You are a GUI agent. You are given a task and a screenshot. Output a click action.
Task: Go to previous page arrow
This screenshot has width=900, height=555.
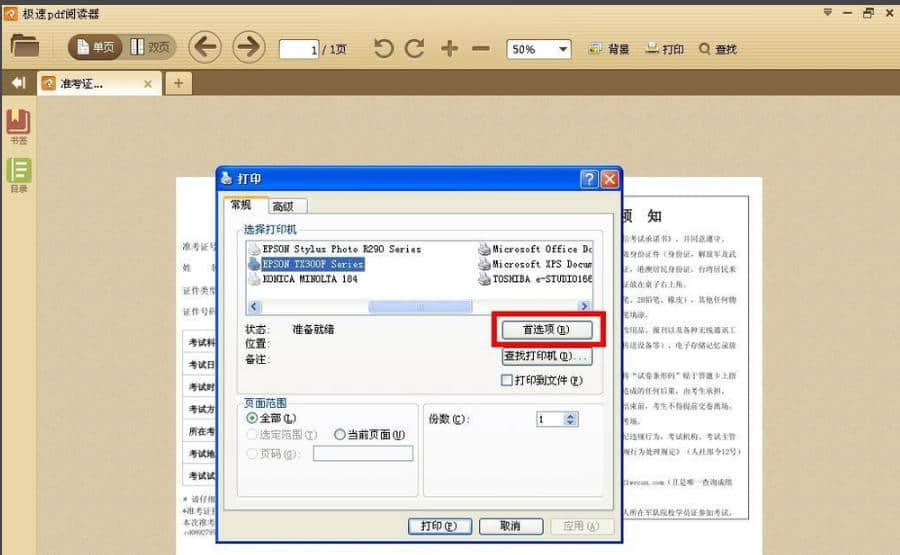[205, 47]
